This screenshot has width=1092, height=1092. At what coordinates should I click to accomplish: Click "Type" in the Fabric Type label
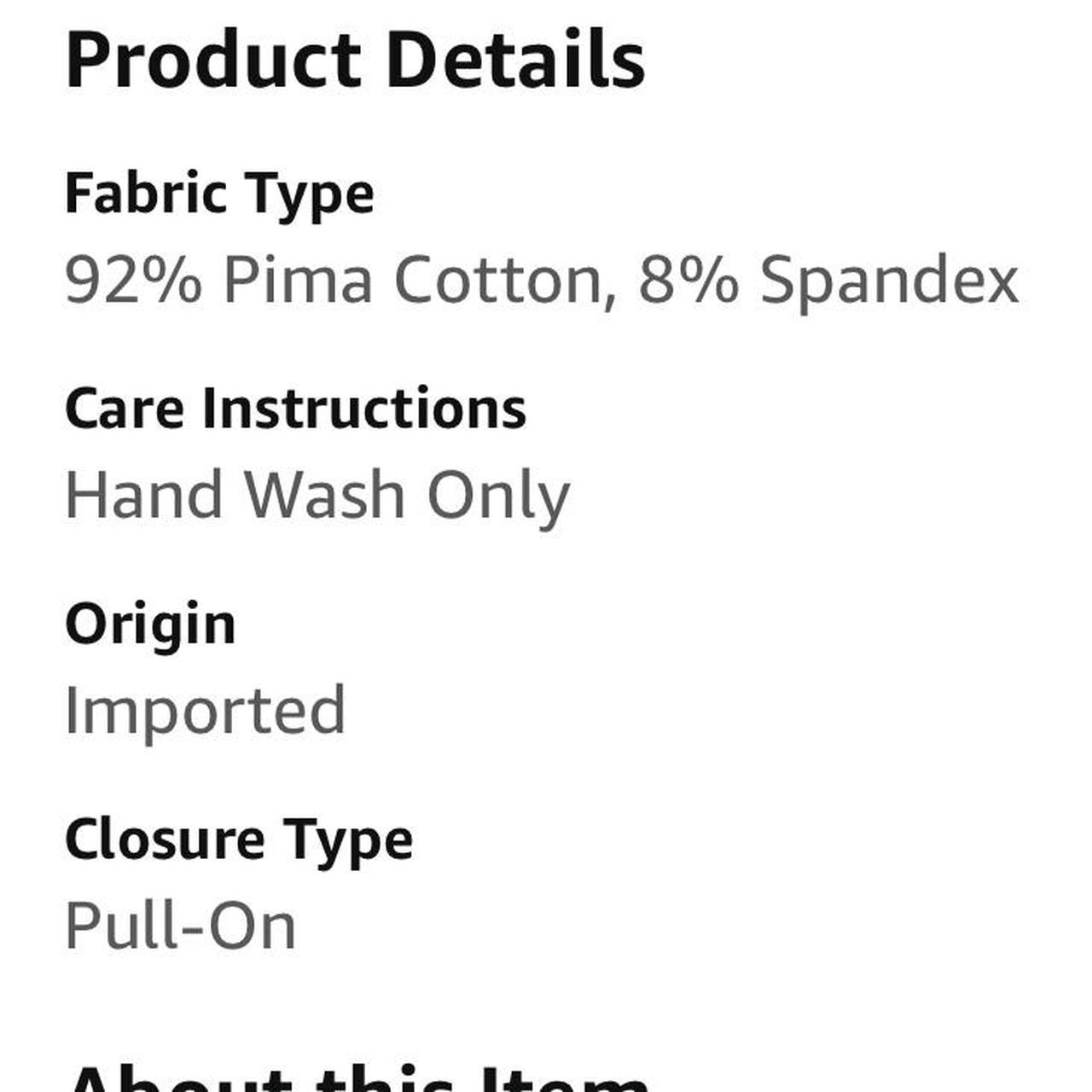[311, 195]
